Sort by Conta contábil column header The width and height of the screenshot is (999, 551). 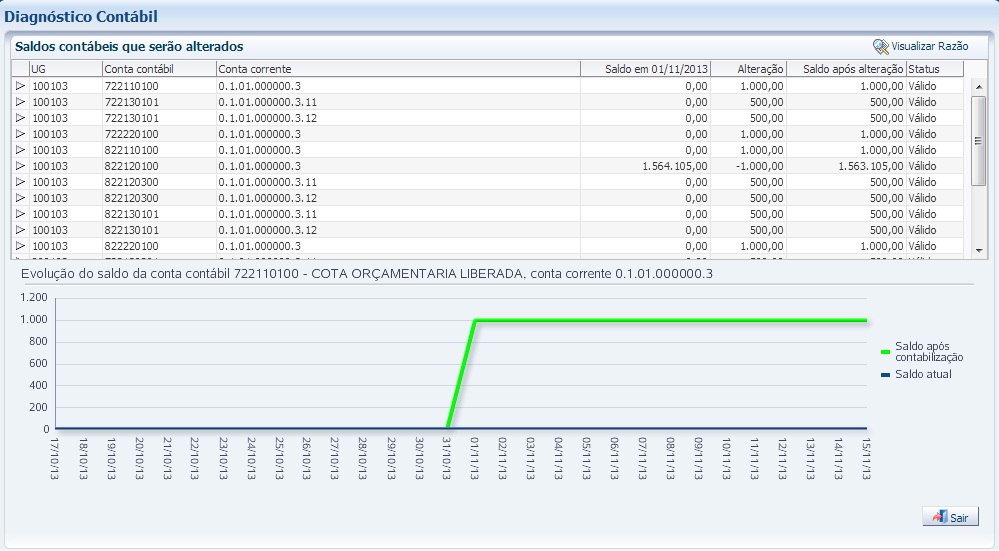coord(159,69)
